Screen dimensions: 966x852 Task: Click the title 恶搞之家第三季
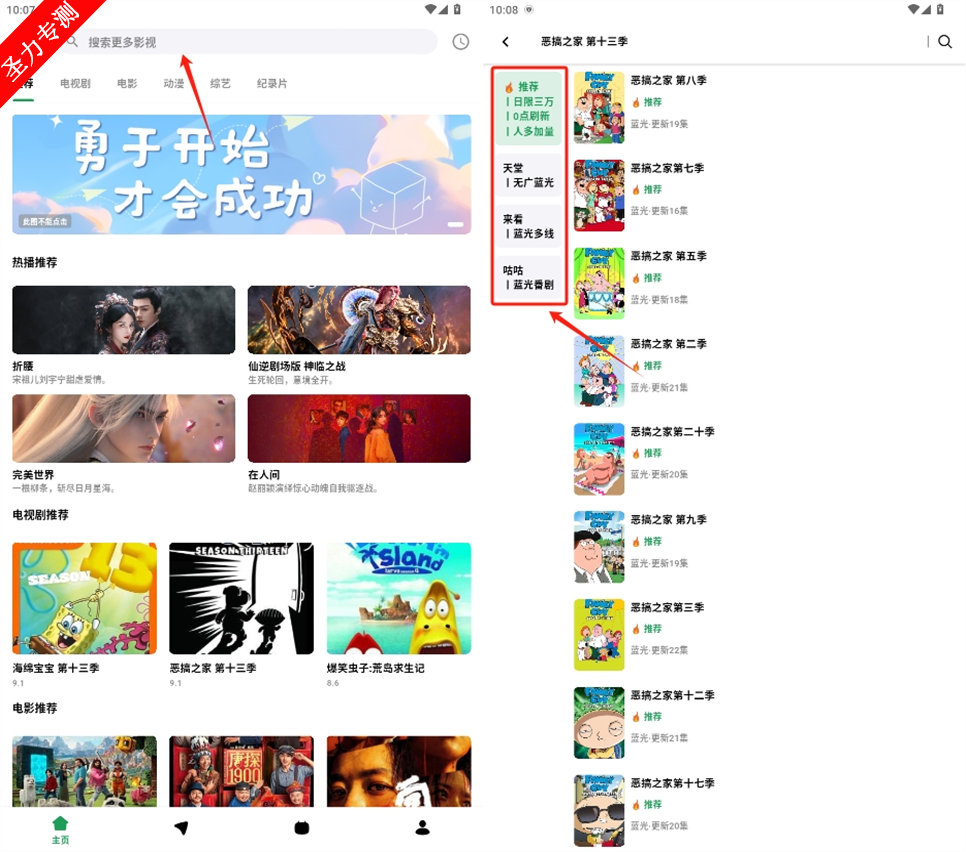tap(667, 607)
